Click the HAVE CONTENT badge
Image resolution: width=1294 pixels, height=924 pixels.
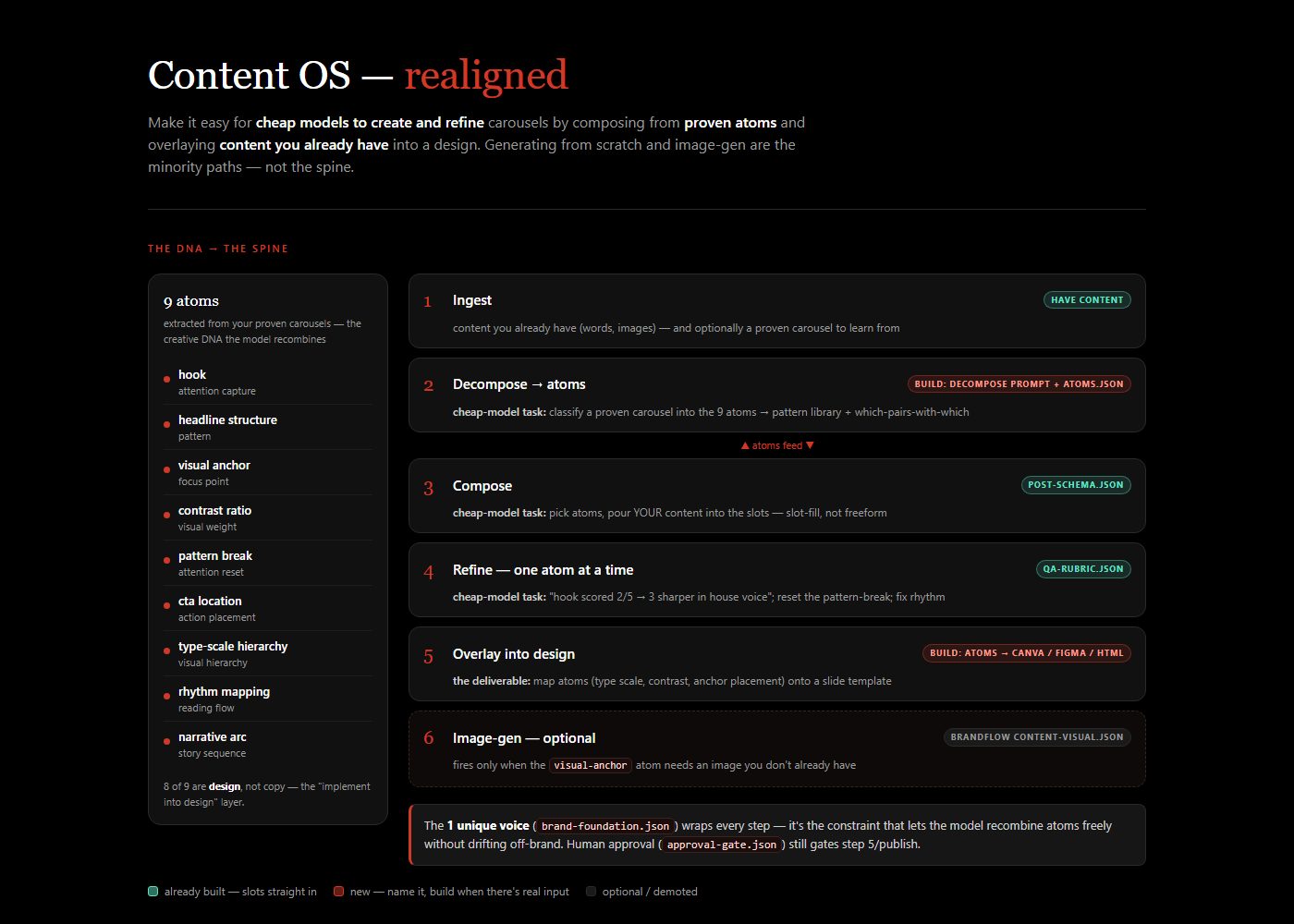click(x=1087, y=300)
